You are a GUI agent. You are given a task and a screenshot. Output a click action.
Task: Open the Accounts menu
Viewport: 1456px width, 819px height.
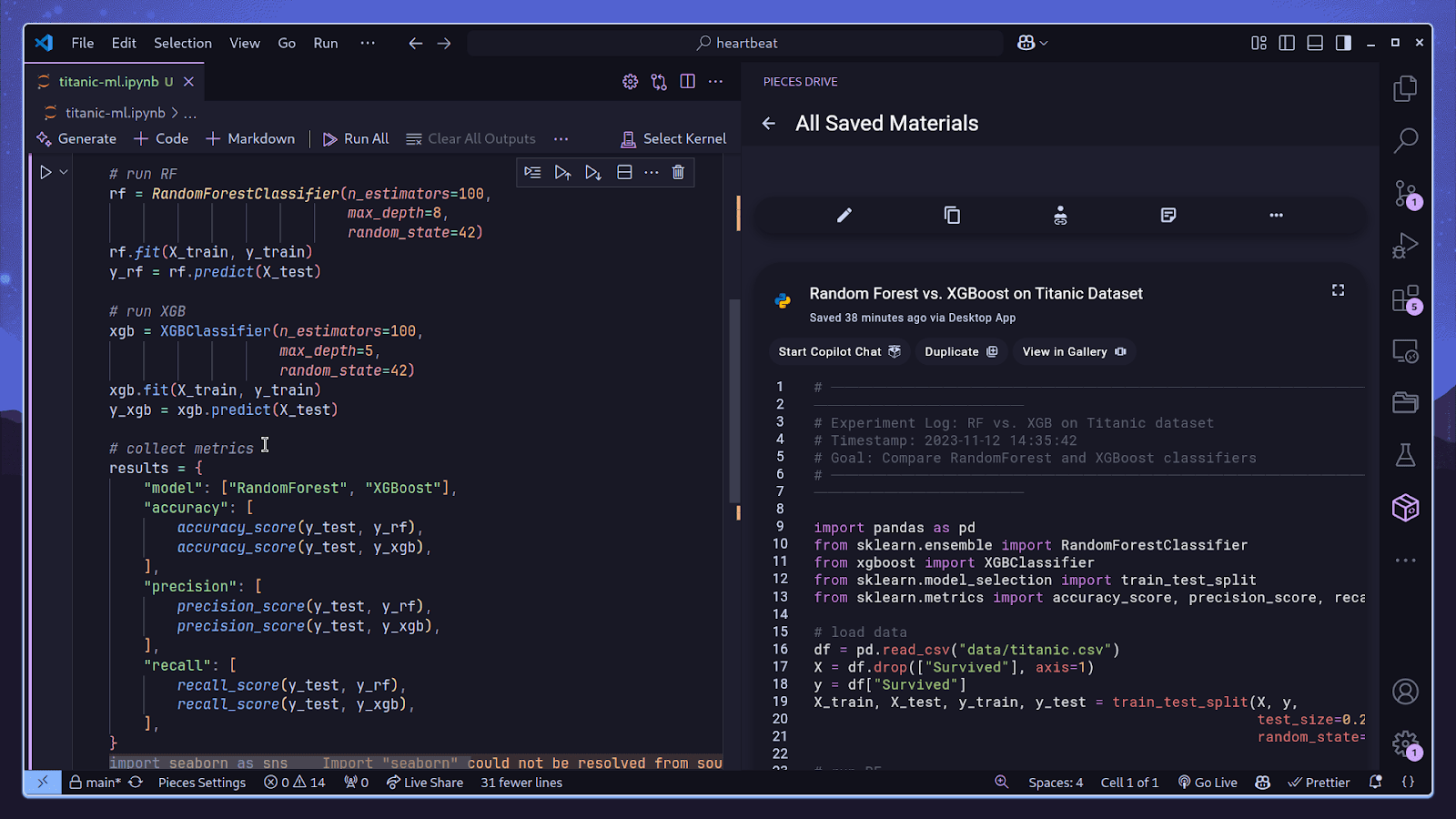pyautogui.click(x=1405, y=692)
